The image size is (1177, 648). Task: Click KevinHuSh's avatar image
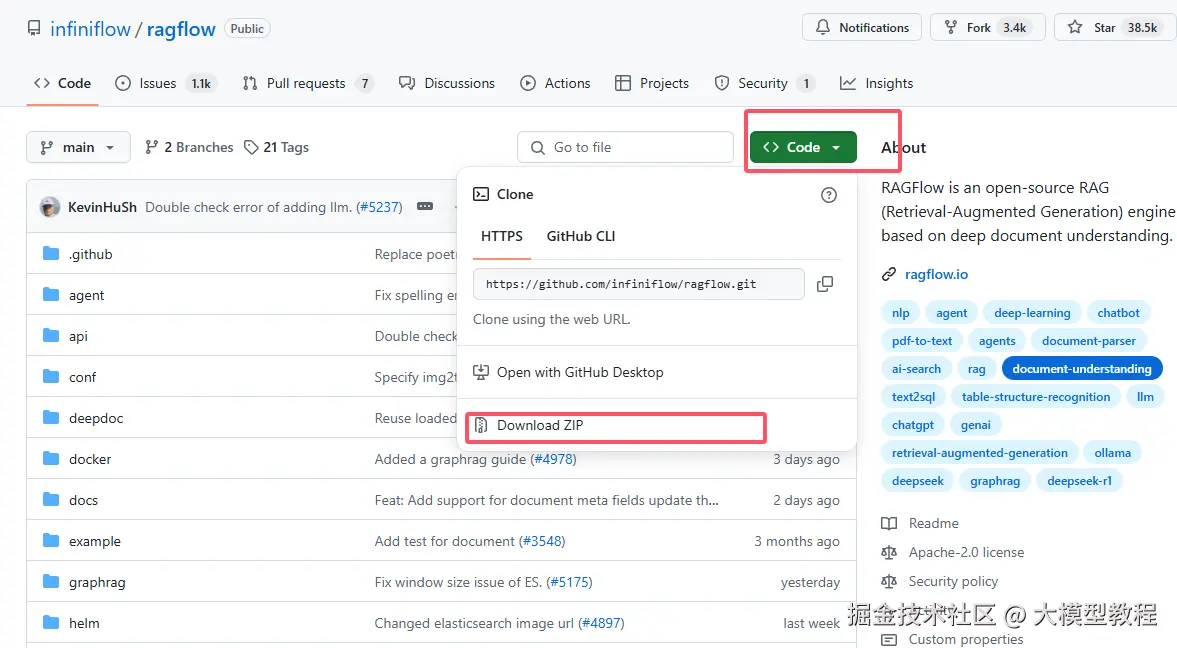50,206
